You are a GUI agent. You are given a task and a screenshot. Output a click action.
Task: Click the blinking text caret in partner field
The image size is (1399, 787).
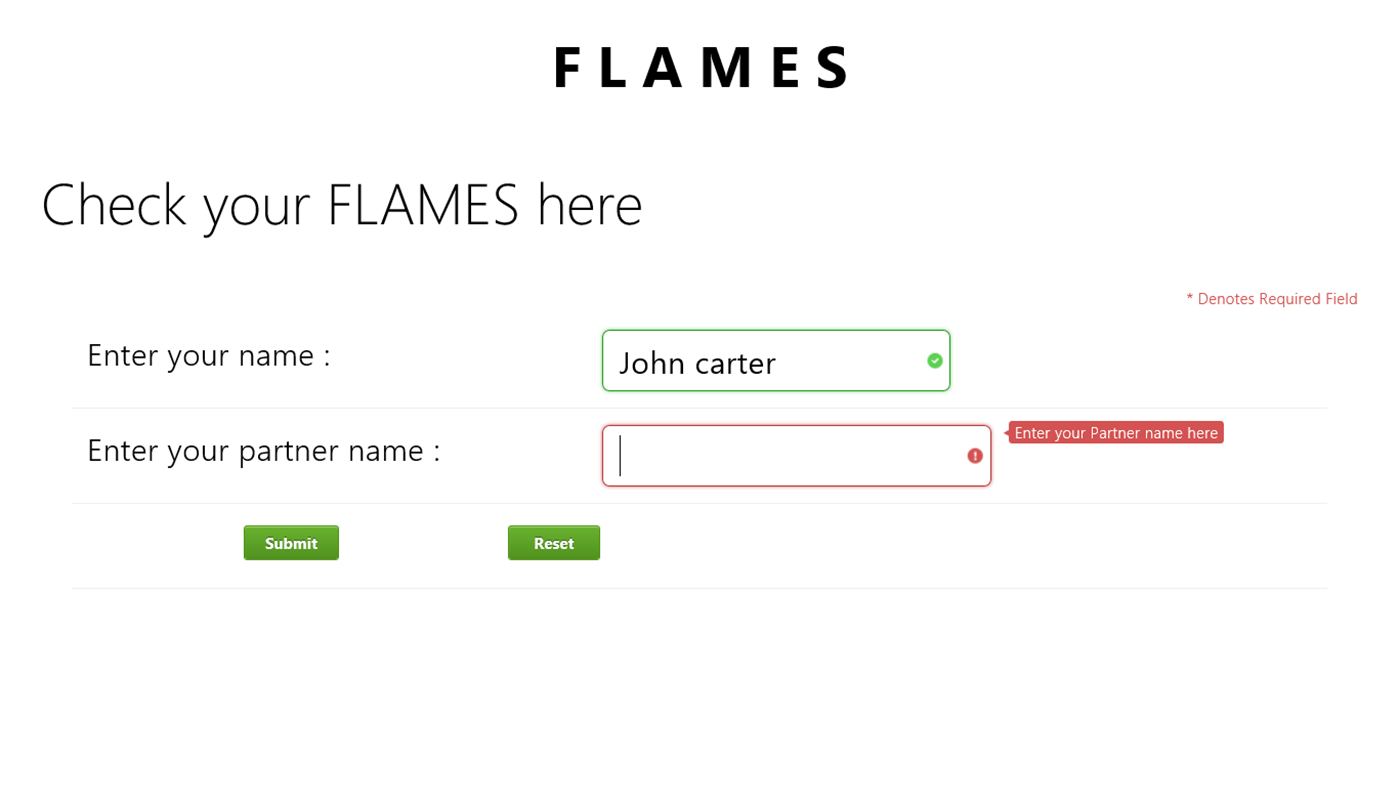coord(620,456)
